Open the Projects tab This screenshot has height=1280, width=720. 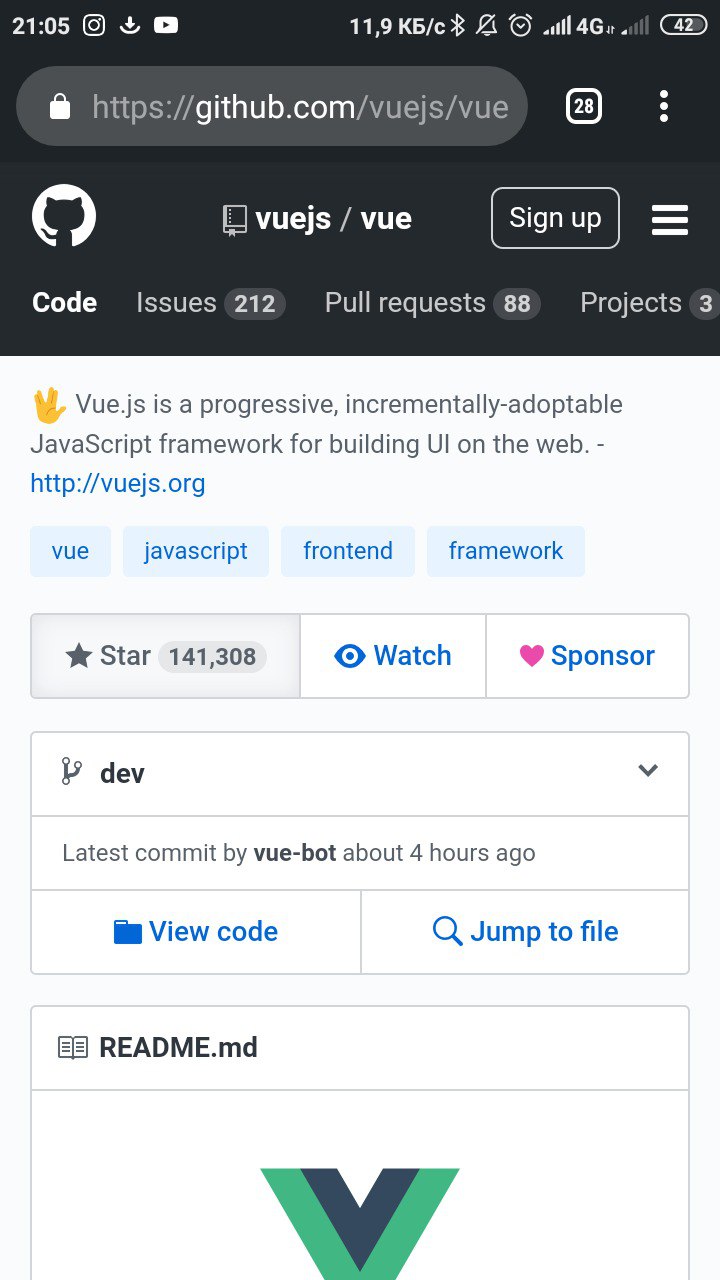click(x=650, y=303)
